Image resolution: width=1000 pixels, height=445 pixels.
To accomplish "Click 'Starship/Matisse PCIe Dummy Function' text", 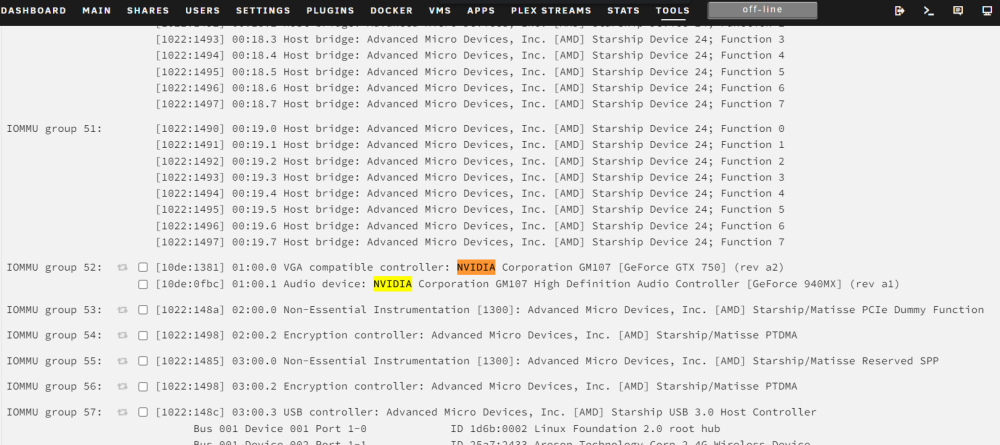I will 869,310.
